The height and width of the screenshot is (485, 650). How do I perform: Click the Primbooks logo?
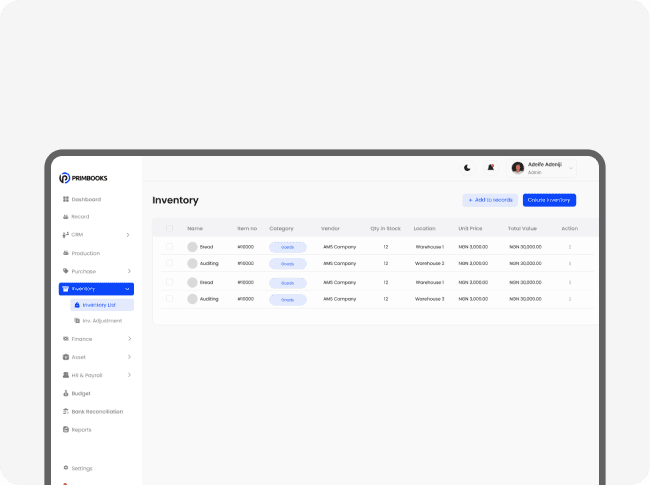point(83,178)
